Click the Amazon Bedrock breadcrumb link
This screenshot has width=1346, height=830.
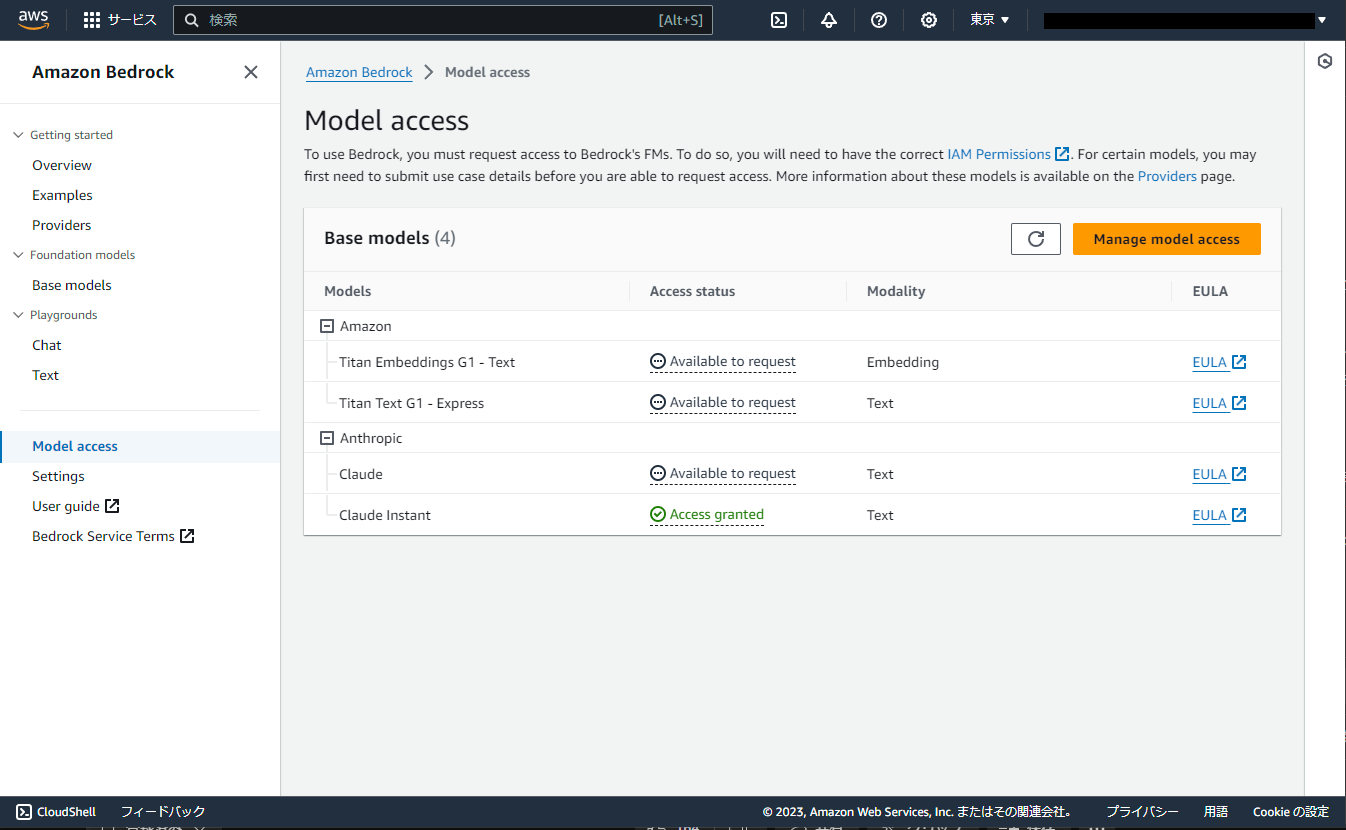point(359,72)
